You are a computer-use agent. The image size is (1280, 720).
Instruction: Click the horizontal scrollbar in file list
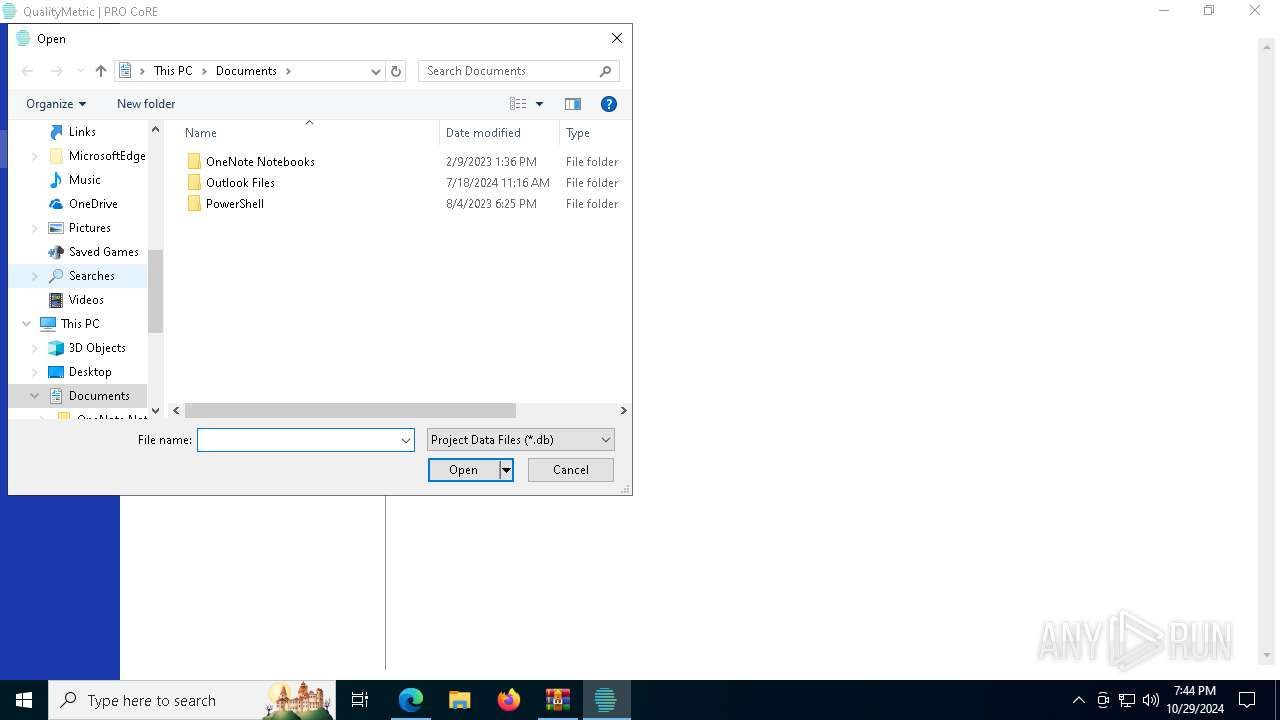(x=350, y=411)
